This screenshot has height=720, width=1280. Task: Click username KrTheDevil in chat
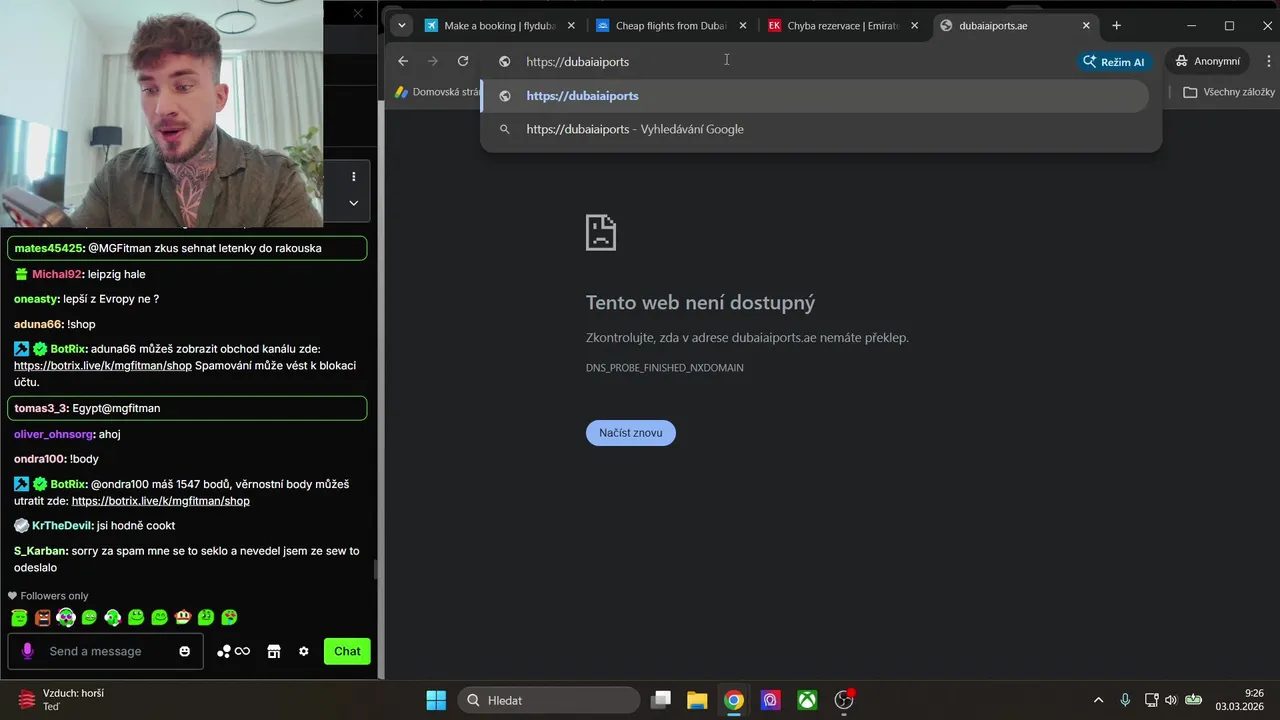click(62, 526)
